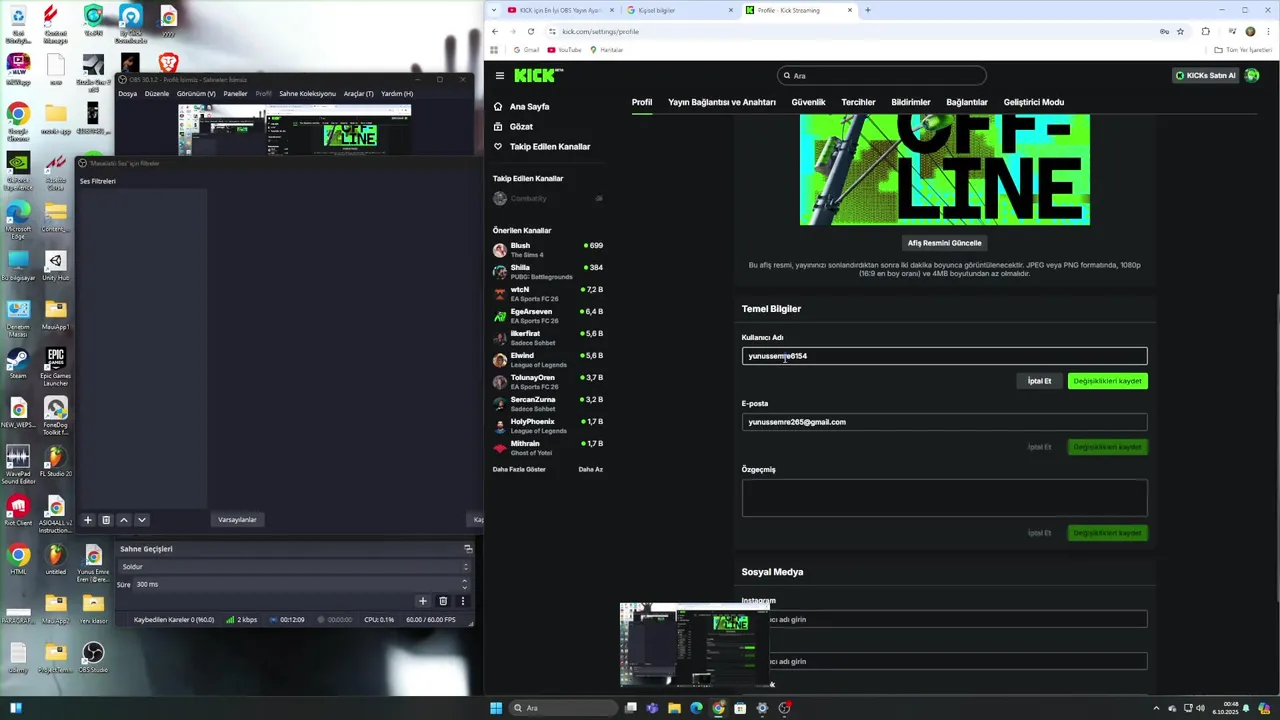The image size is (1280, 720).
Task: Open Chrome extensions puzzle icon
Action: tap(1205, 31)
